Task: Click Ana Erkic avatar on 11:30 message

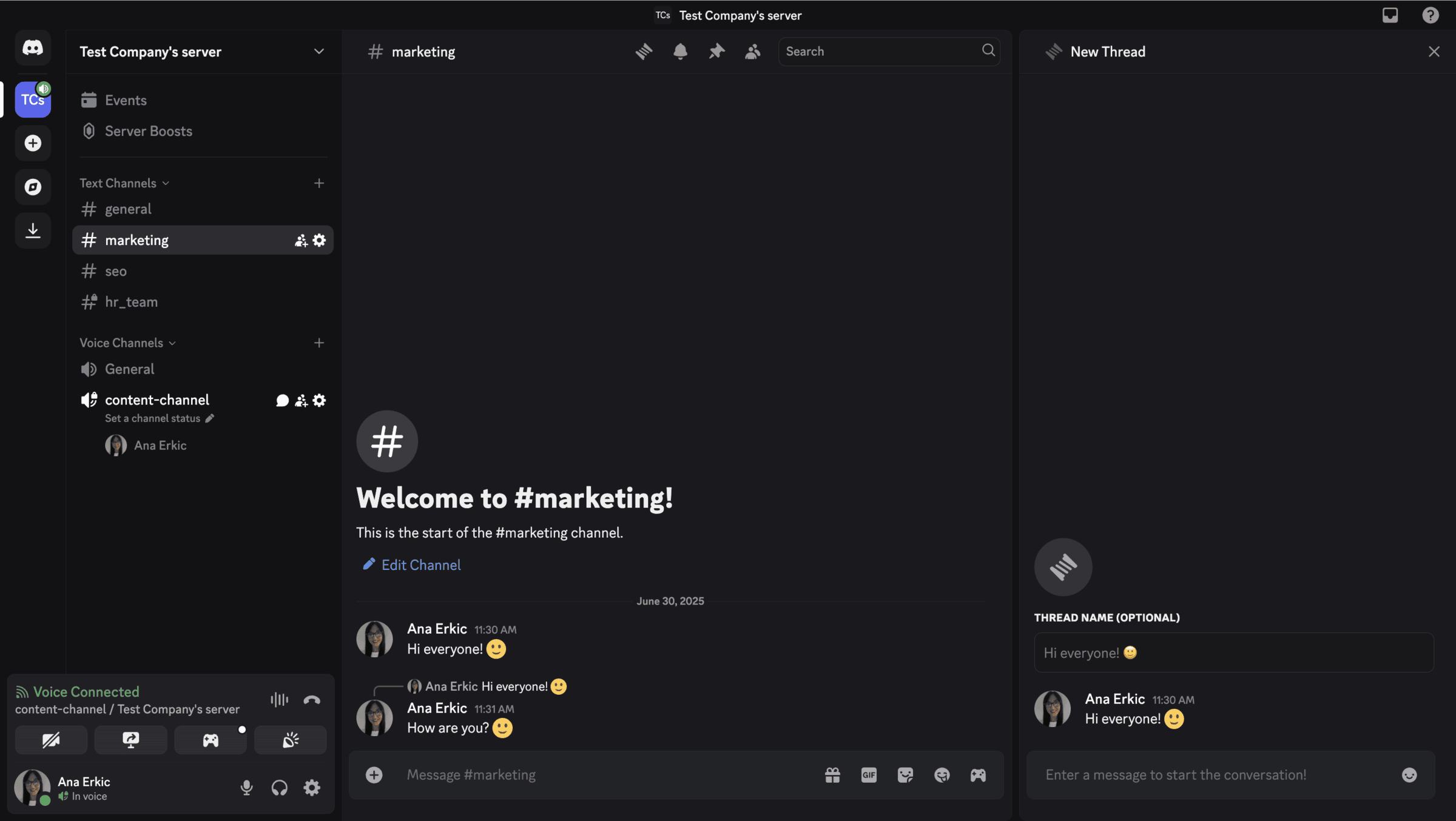Action: point(374,638)
